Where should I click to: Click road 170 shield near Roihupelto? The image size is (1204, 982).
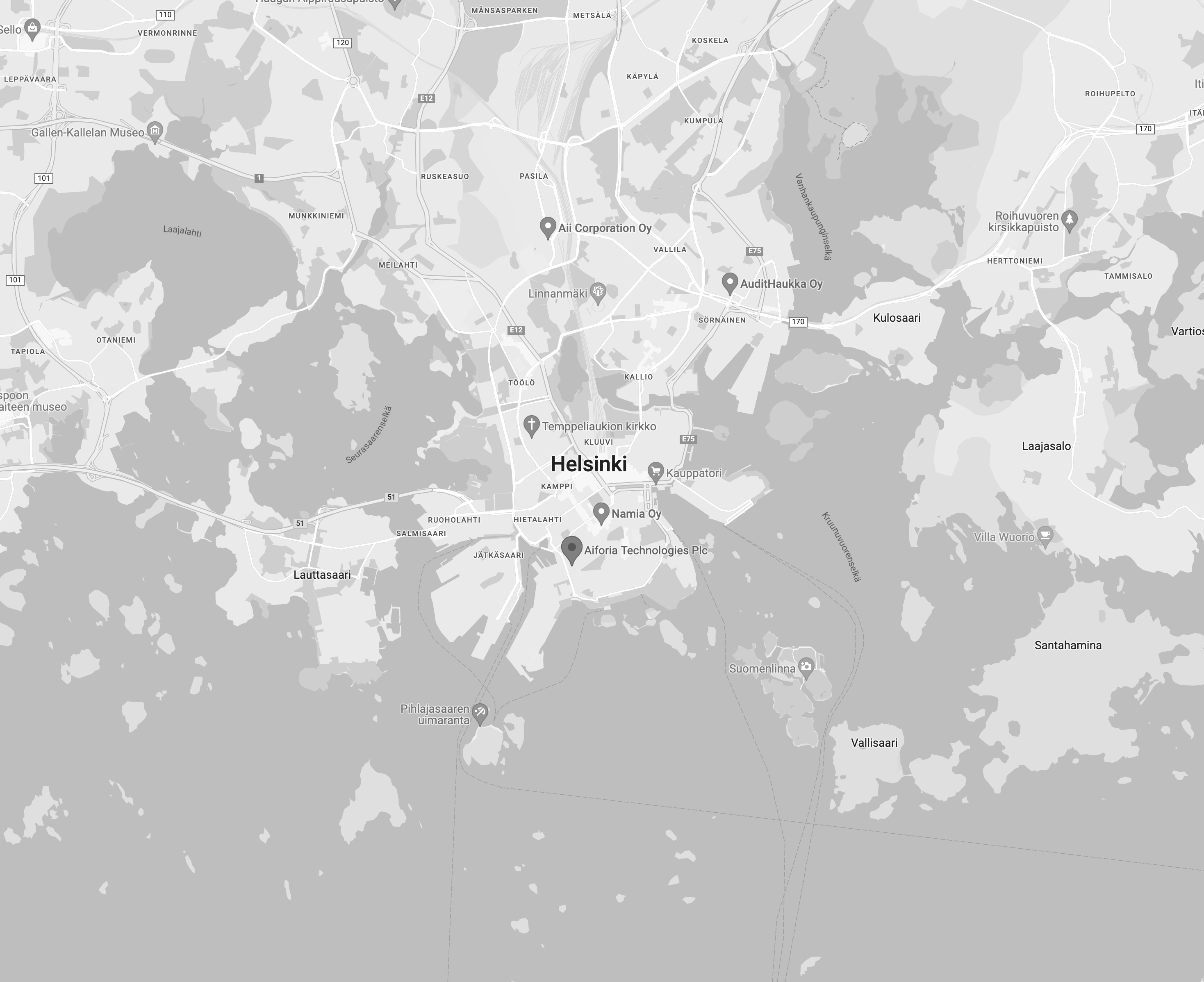pyautogui.click(x=1145, y=128)
